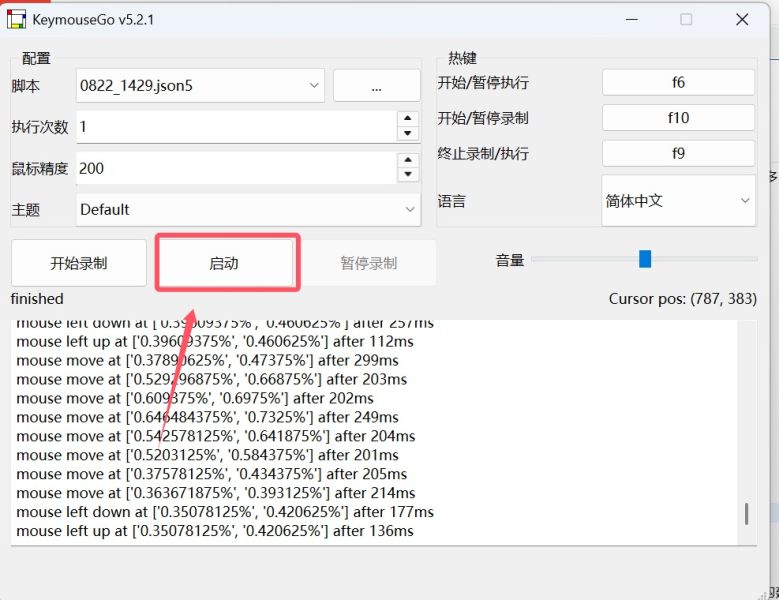
Task: Click the execution count field showing 1
Action: click(x=236, y=126)
